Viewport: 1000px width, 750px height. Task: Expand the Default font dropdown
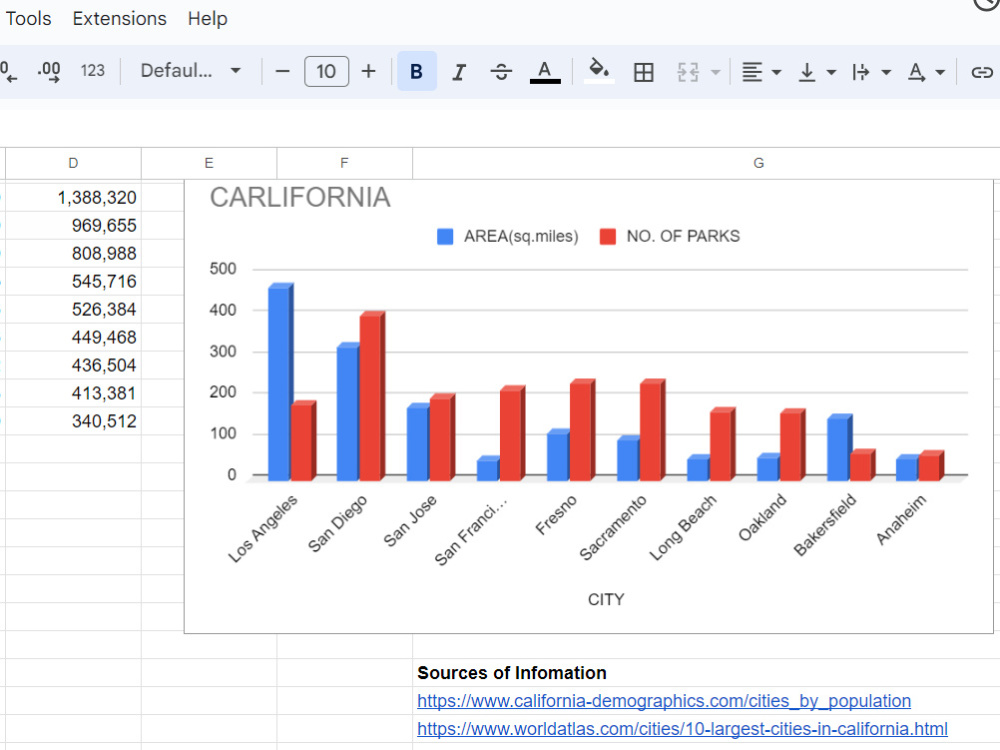point(190,71)
